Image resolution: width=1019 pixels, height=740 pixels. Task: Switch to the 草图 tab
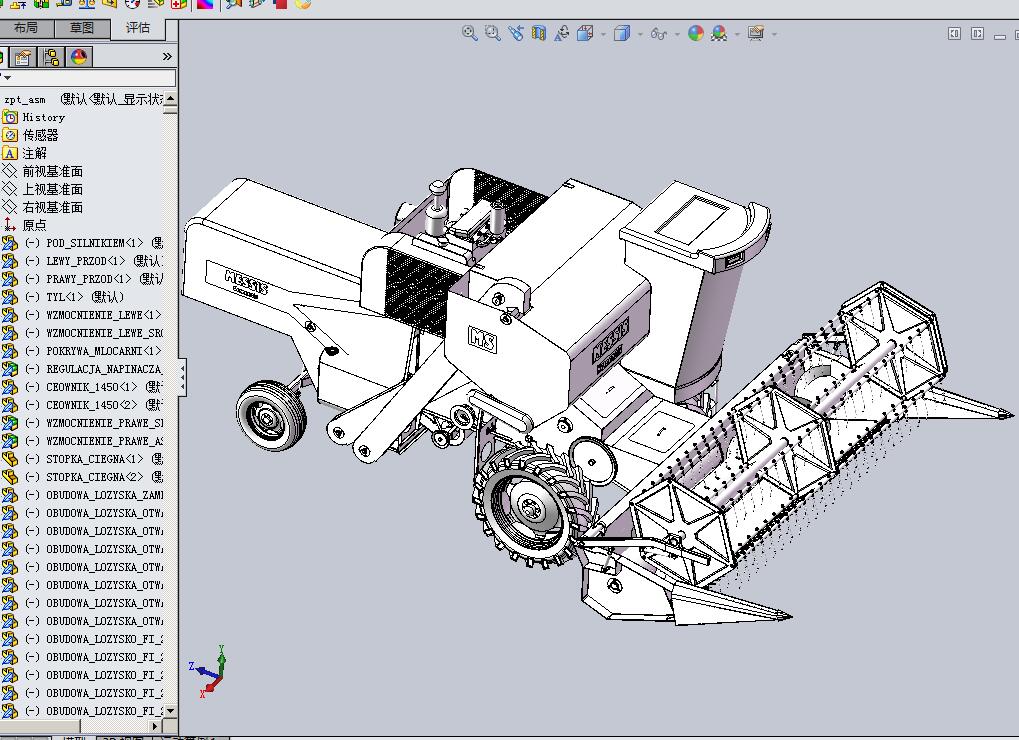click(x=82, y=28)
